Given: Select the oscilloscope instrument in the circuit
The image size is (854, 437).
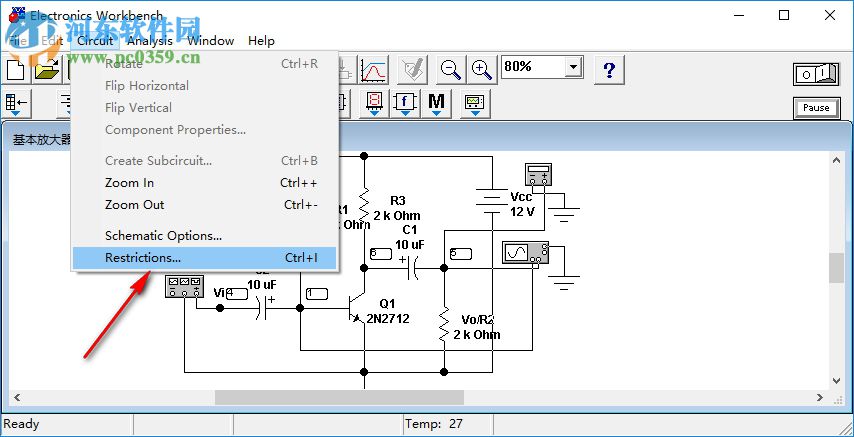Looking at the screenshot, I should pos(525,254).
